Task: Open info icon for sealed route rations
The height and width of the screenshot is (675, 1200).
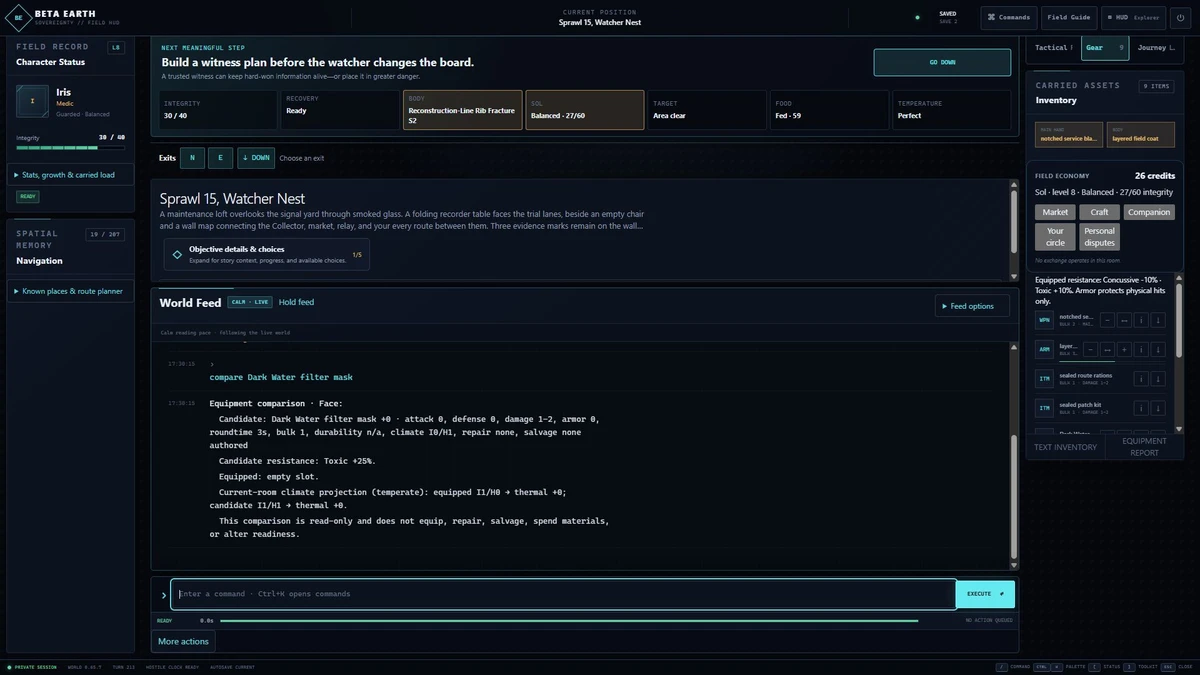Action: (x=1141, y=379)
